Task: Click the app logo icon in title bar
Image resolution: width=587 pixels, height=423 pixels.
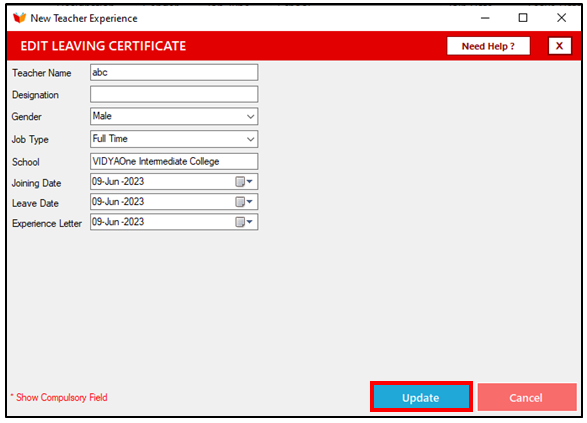Action: tap(19, 18)
